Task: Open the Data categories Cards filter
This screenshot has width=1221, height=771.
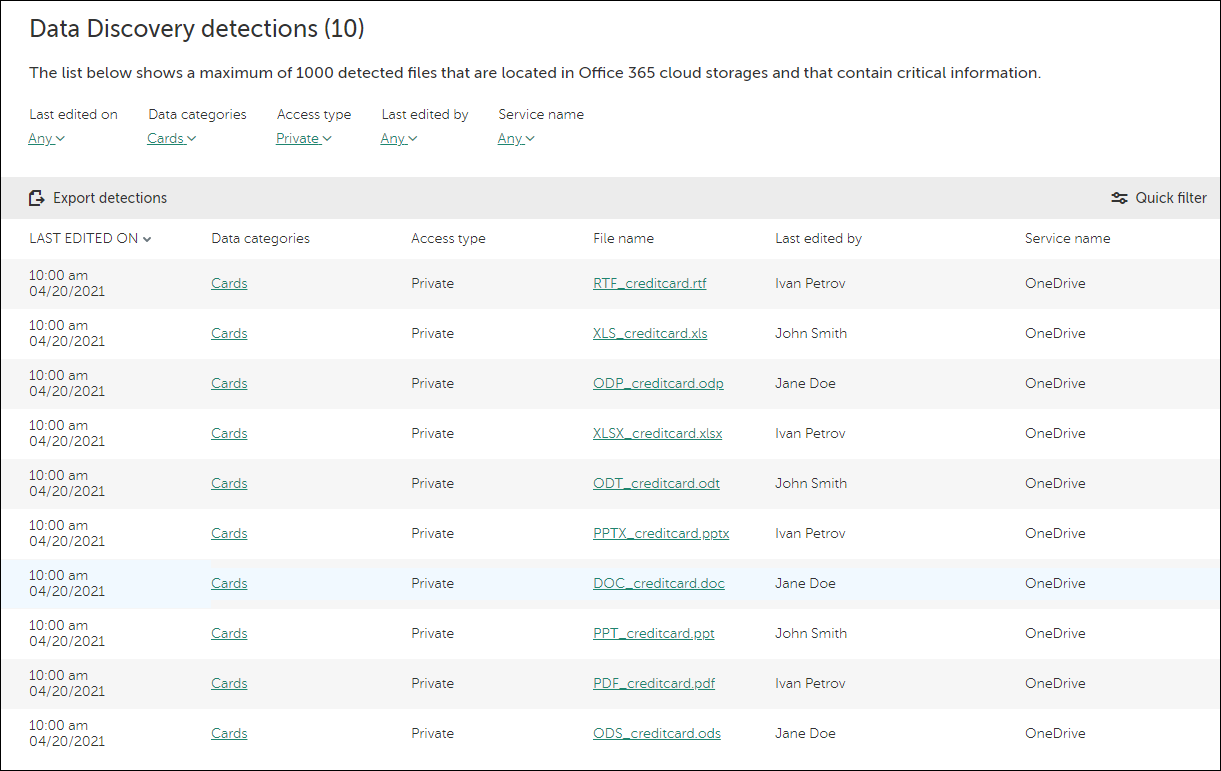Action: (x=170, y=138)
